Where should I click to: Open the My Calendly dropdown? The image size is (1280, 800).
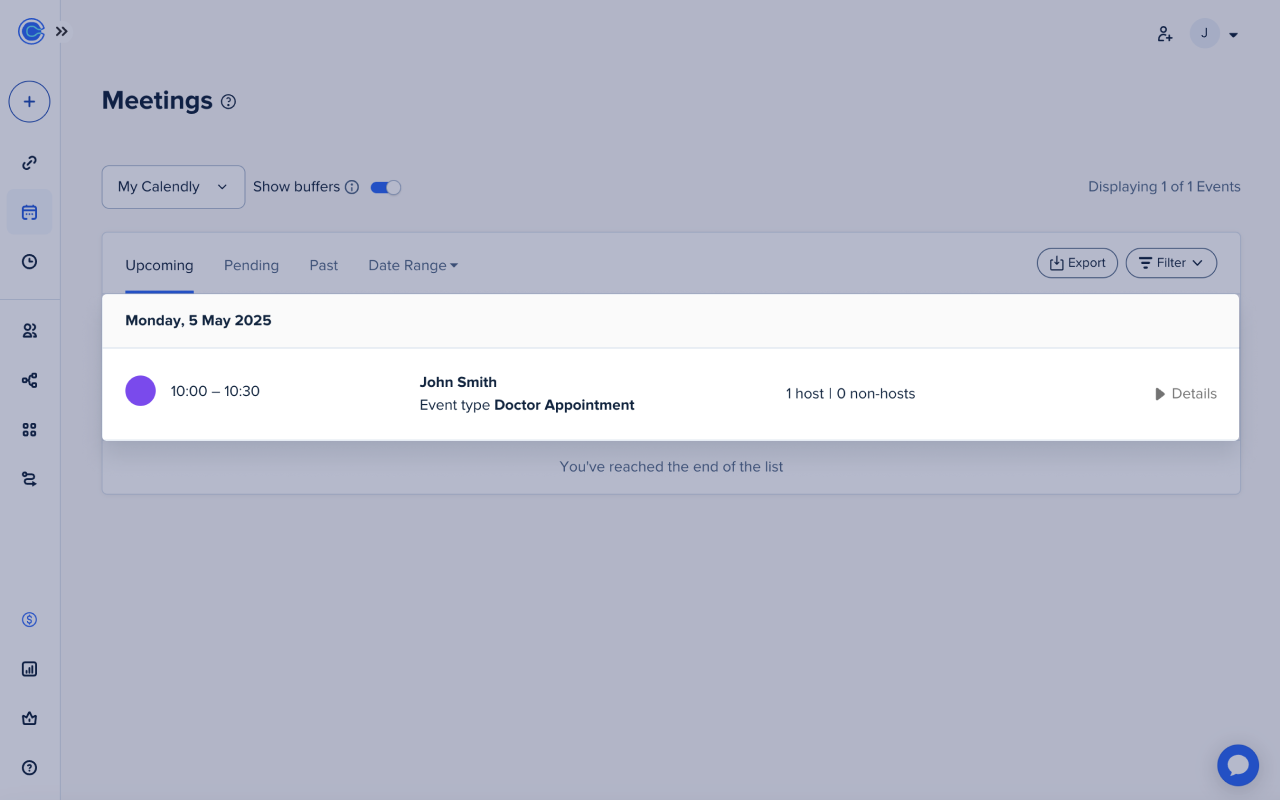(173, 186)
